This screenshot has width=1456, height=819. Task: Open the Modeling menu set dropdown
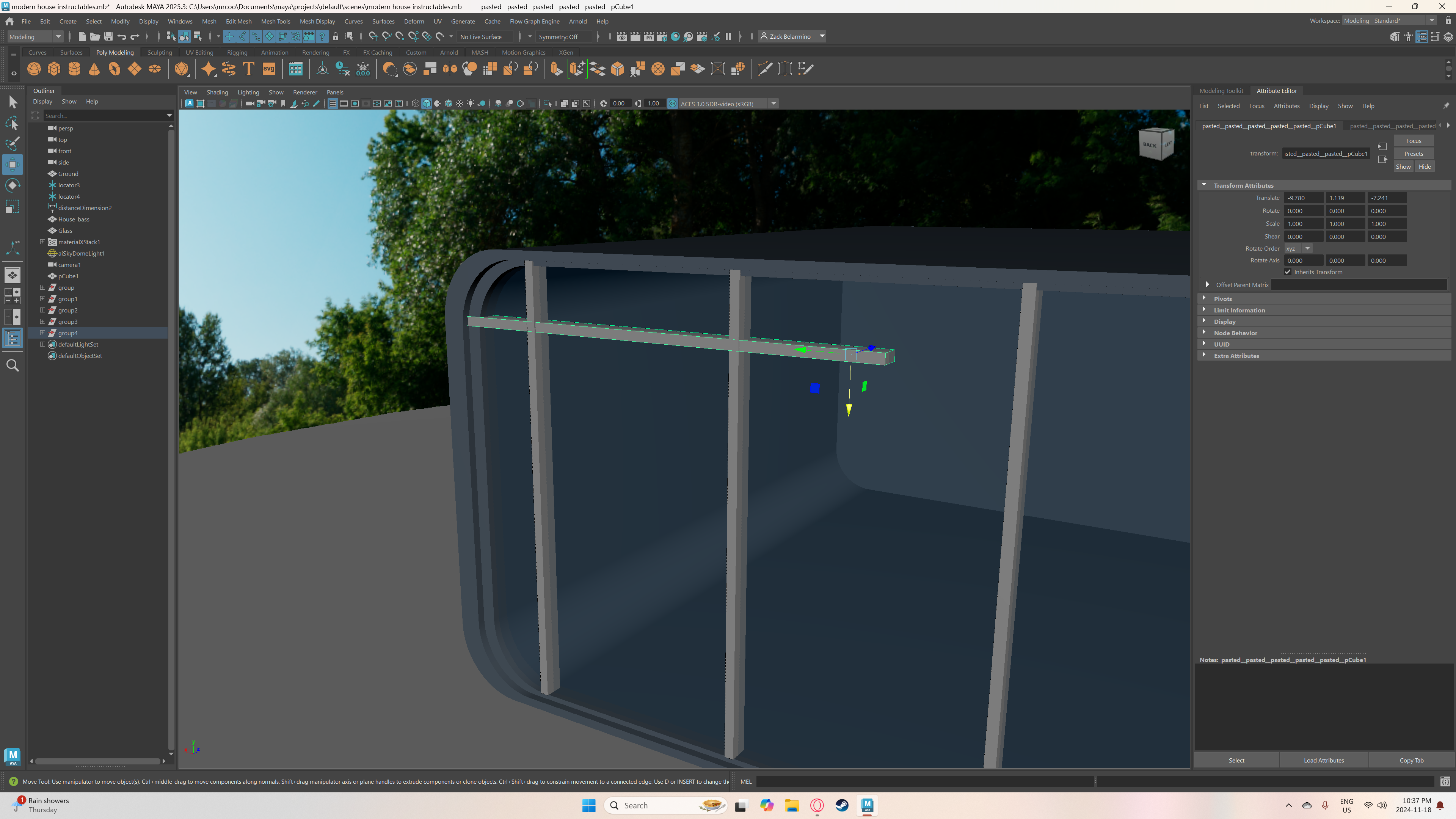pos(35,37)
